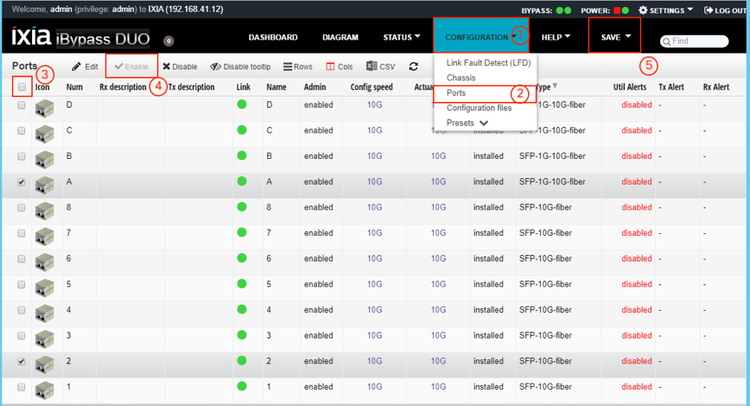Uncheck the box for port 2
750x406 pixels.
[x=21, y=362]
